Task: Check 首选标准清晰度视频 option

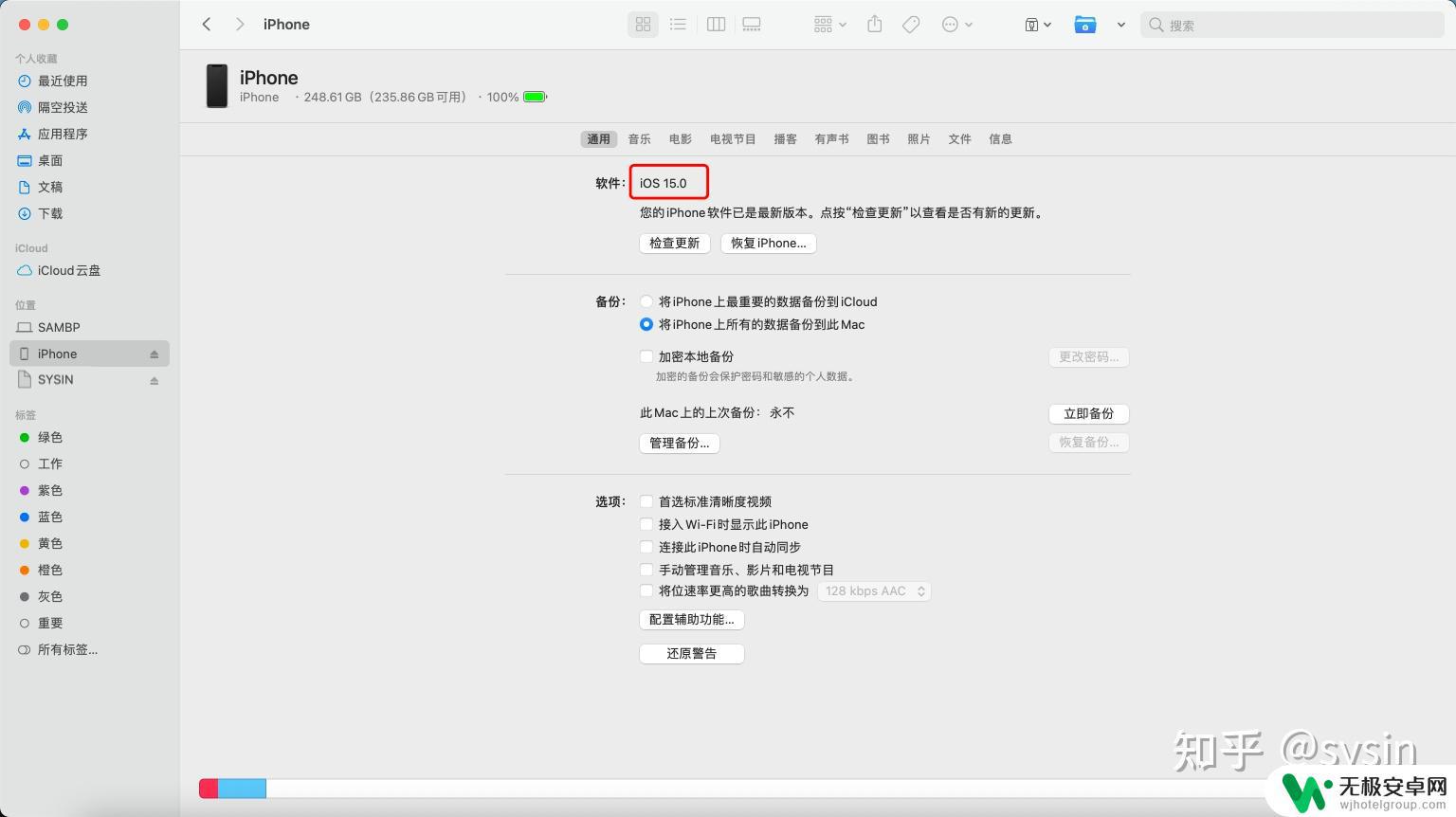Action: pyautogui.click(x=646, y=501)
